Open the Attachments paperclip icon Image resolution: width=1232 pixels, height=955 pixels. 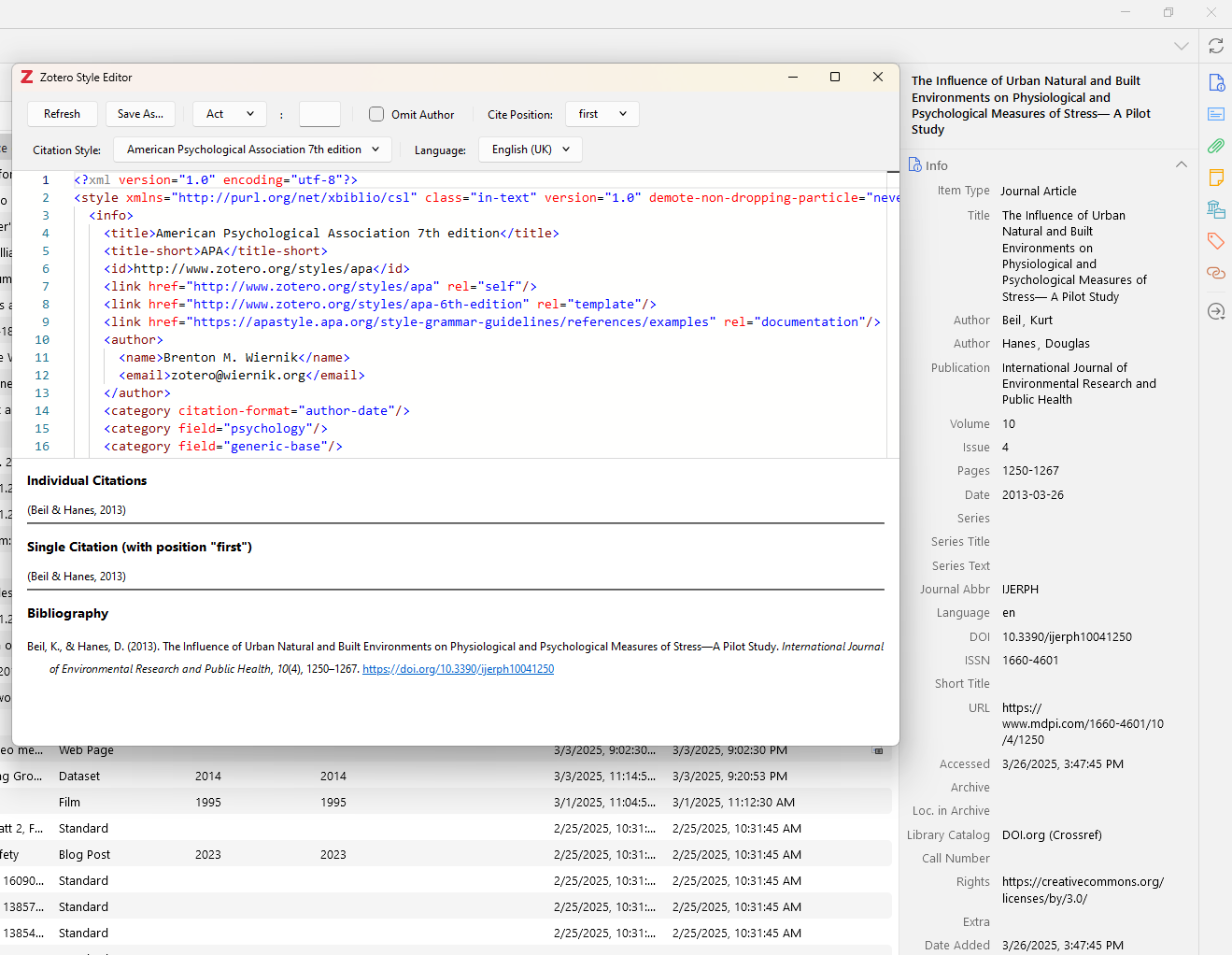(x=1215, y=146)
